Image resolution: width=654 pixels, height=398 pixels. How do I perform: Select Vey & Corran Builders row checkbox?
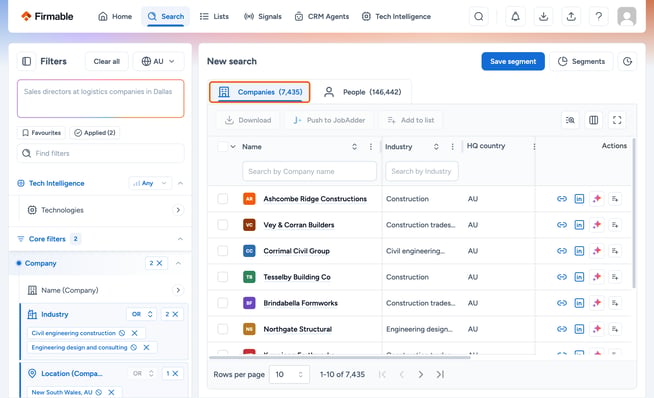[223, 225]
